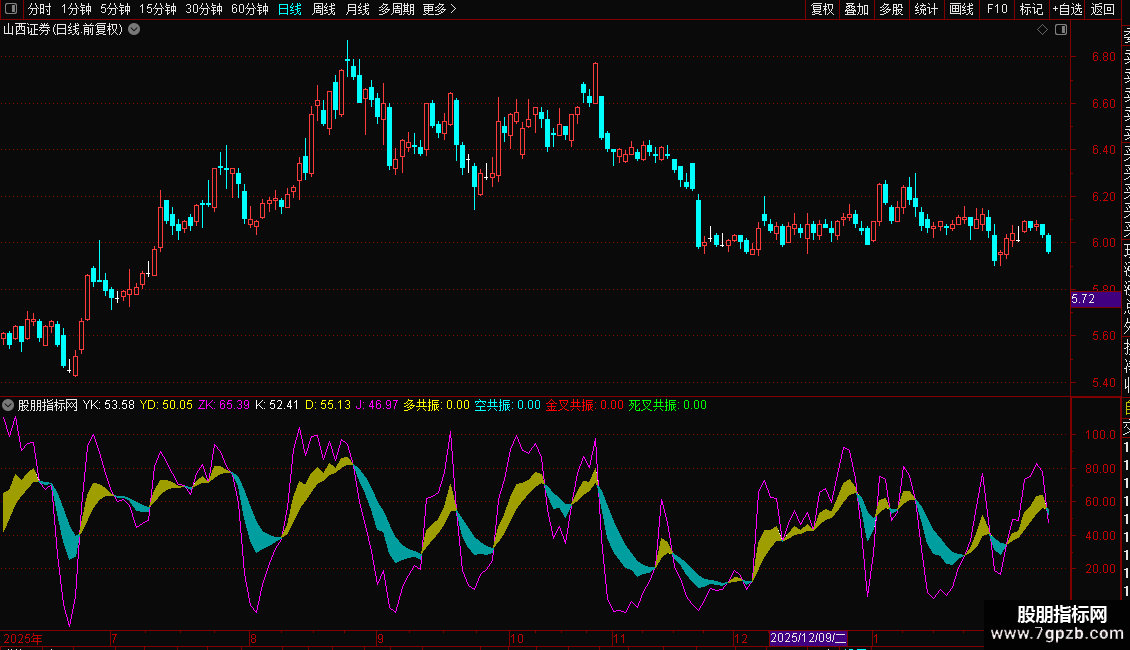The image size is (1130, 650).
Task: Open F10 company information
Action: [x=997, y=9]
